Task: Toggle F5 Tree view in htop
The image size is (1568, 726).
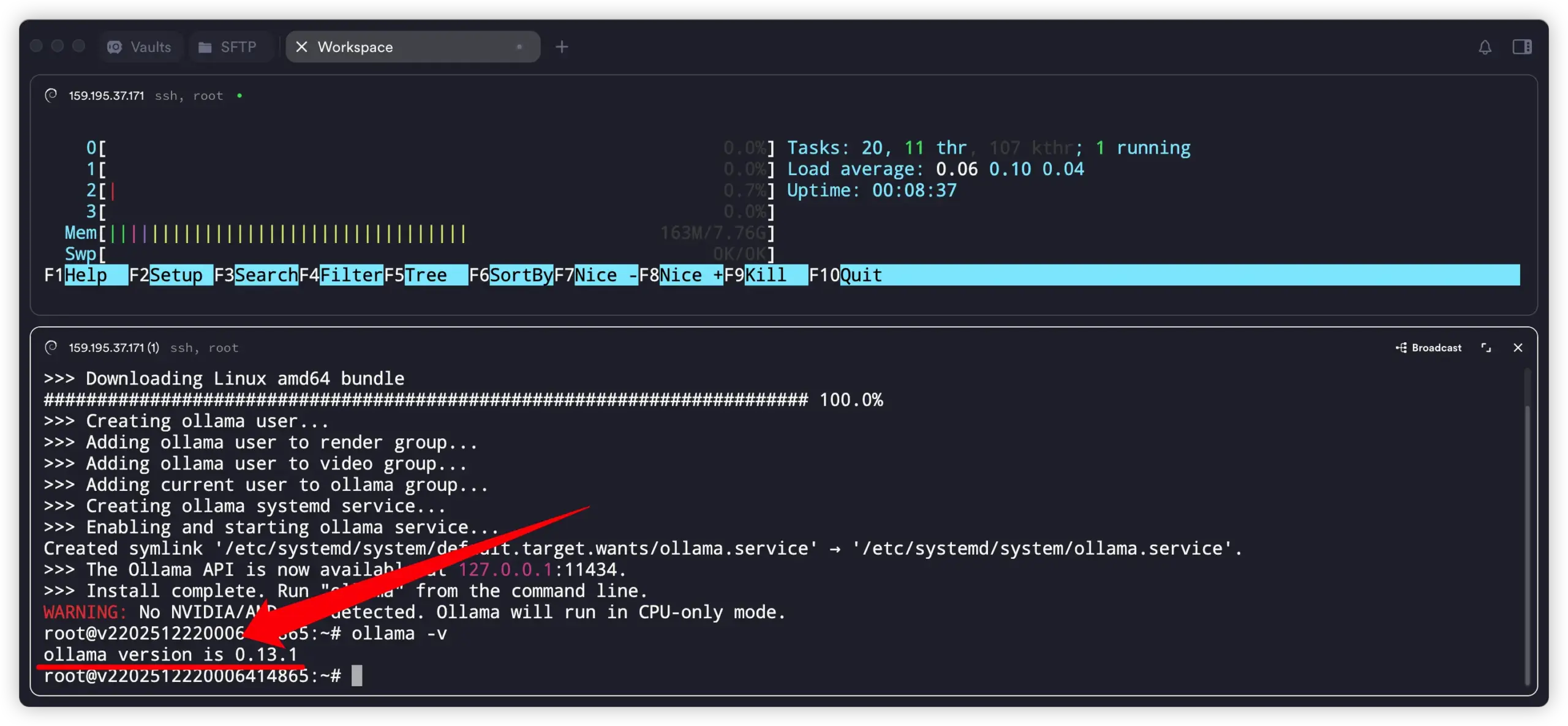Action: 426,275
